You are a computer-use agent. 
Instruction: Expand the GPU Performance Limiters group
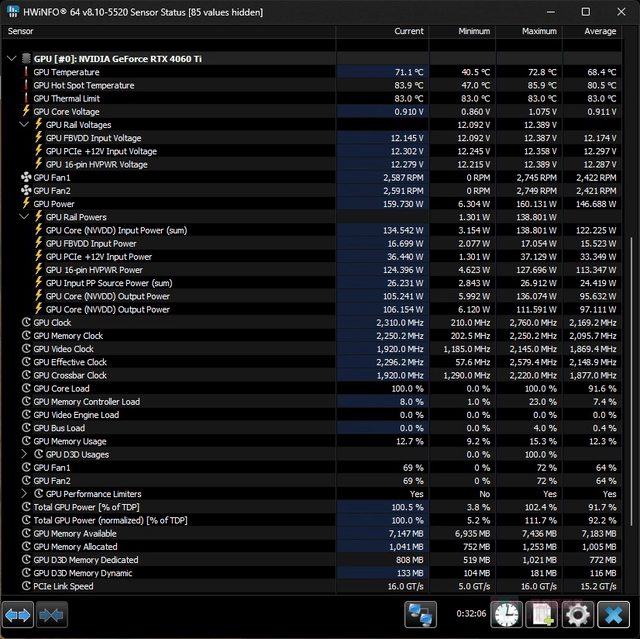point(25,494)
